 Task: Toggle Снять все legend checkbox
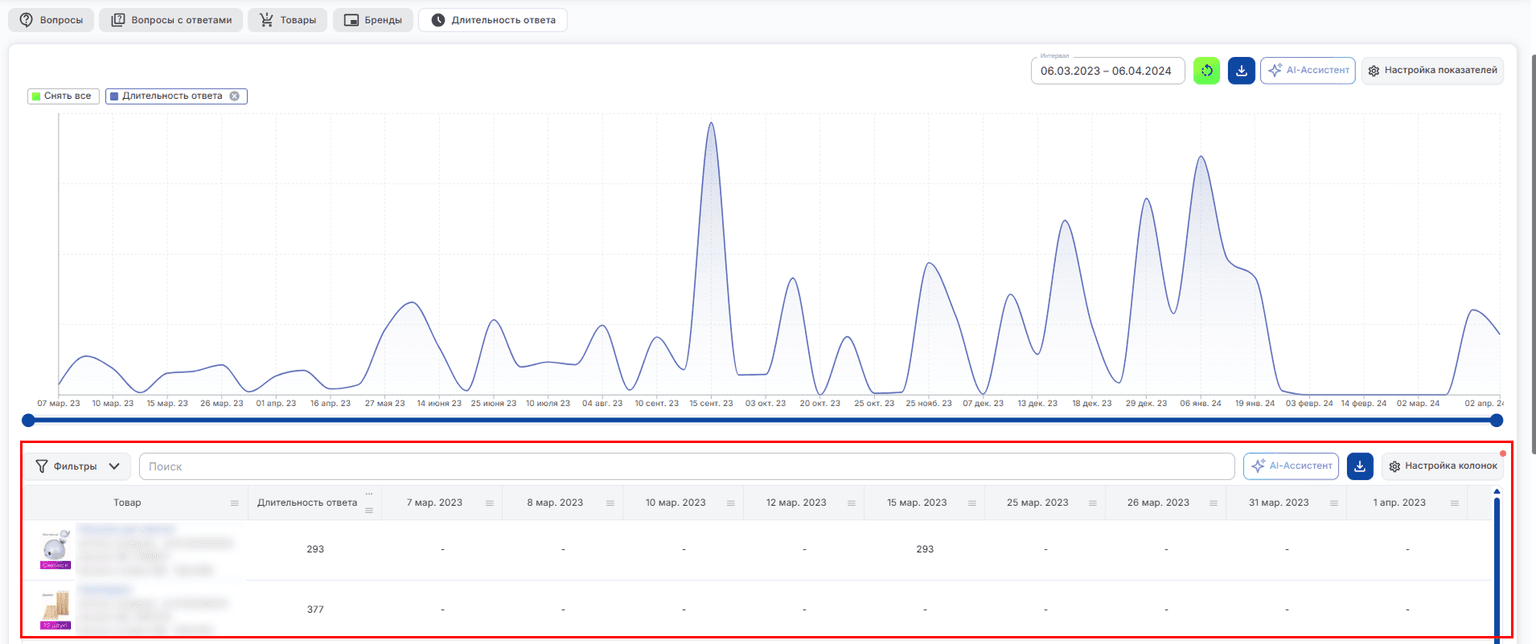(63, 96)
